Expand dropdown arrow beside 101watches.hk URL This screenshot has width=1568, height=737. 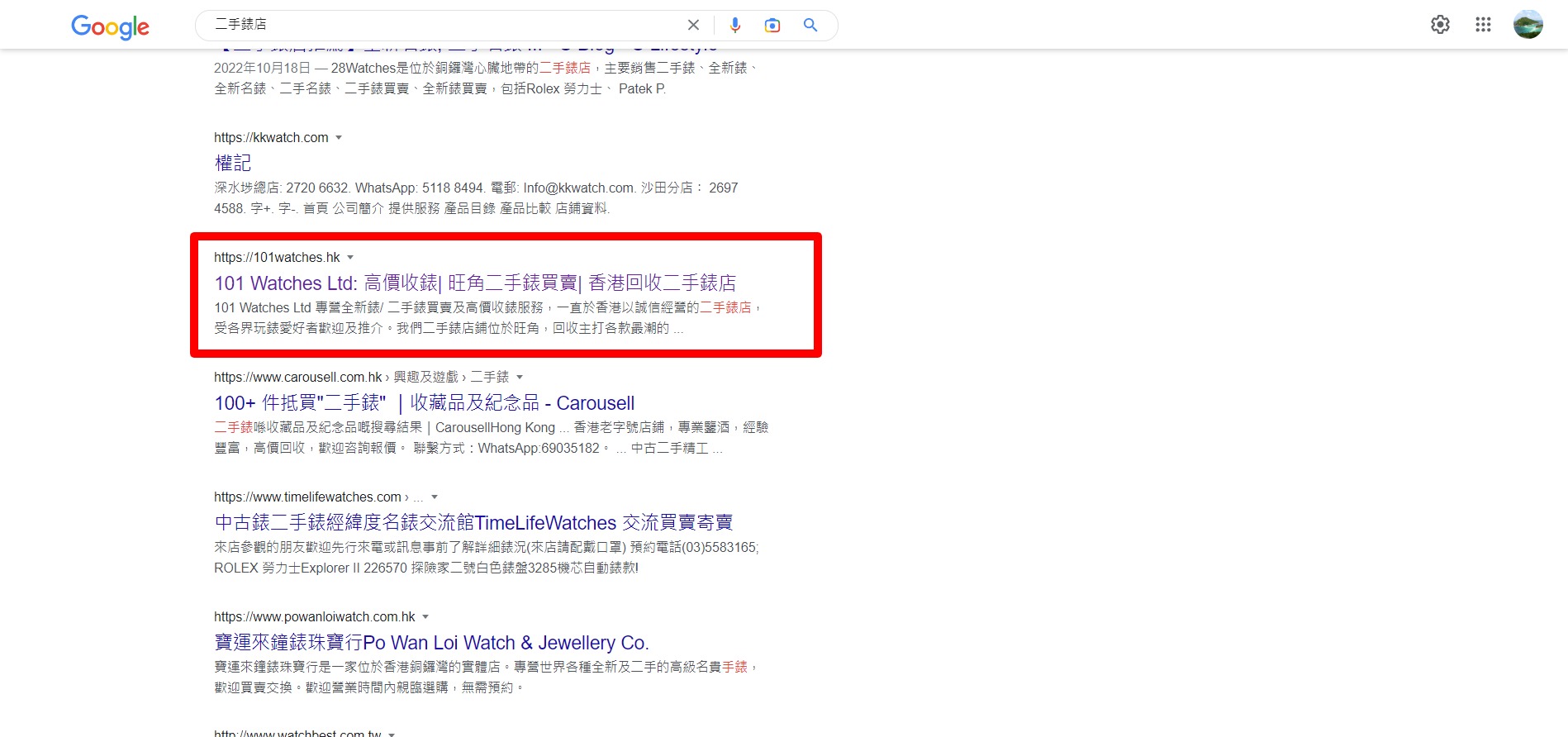[x=350, y=258]
